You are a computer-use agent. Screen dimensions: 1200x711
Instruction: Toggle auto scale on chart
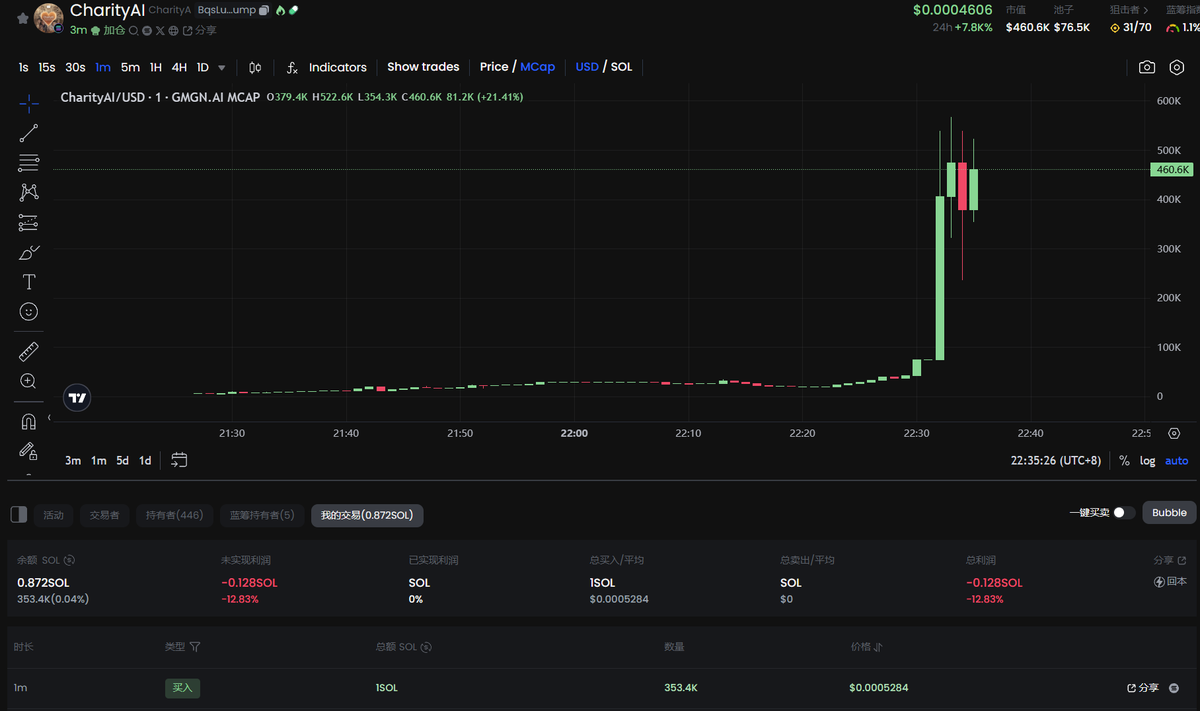(1177, 461)
